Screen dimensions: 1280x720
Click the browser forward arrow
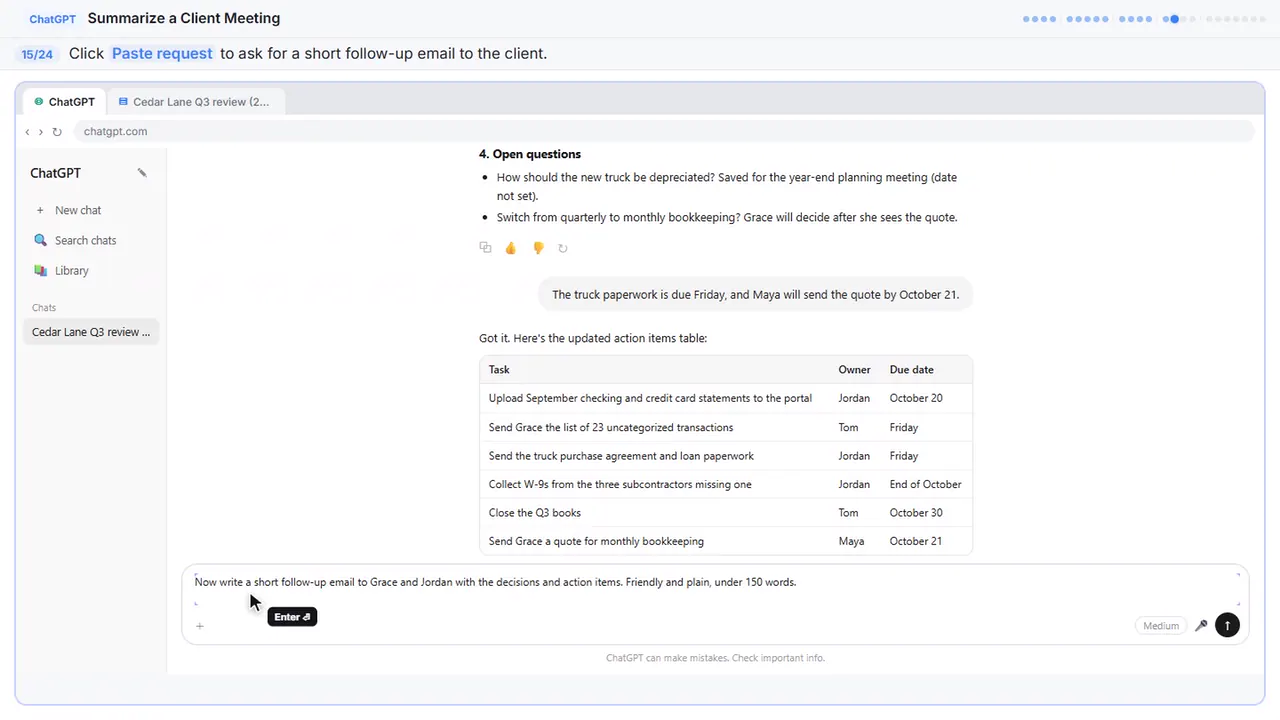click(41, 131)
